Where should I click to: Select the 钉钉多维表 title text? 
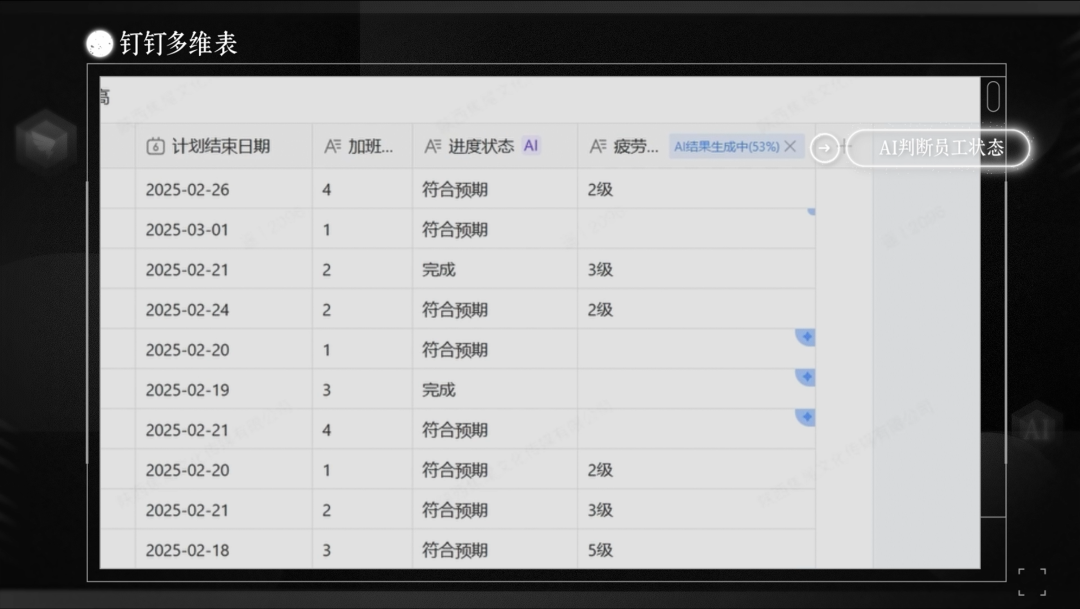(x=178, y=43)
